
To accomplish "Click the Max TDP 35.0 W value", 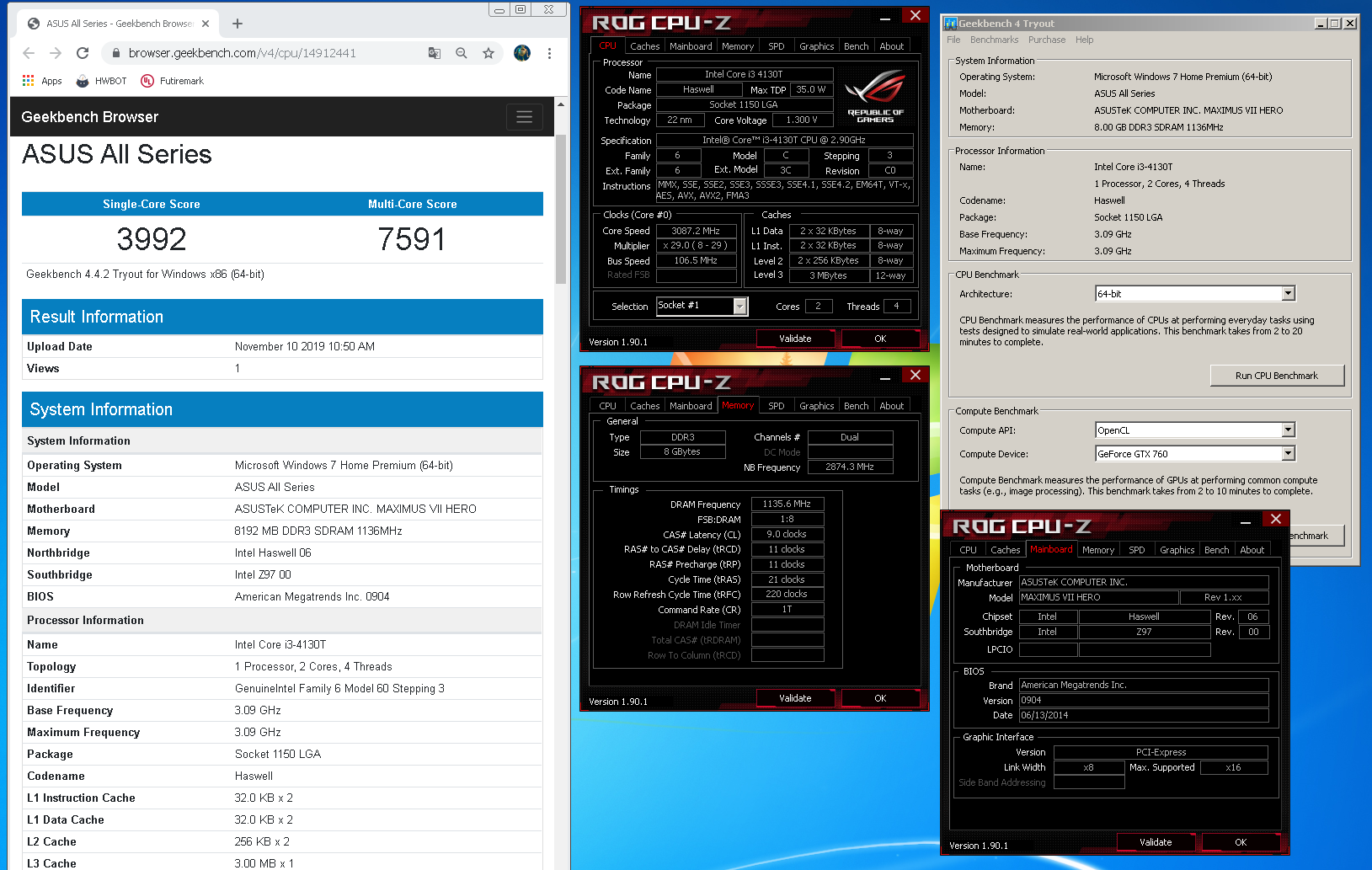I will (x=811, y=89).
